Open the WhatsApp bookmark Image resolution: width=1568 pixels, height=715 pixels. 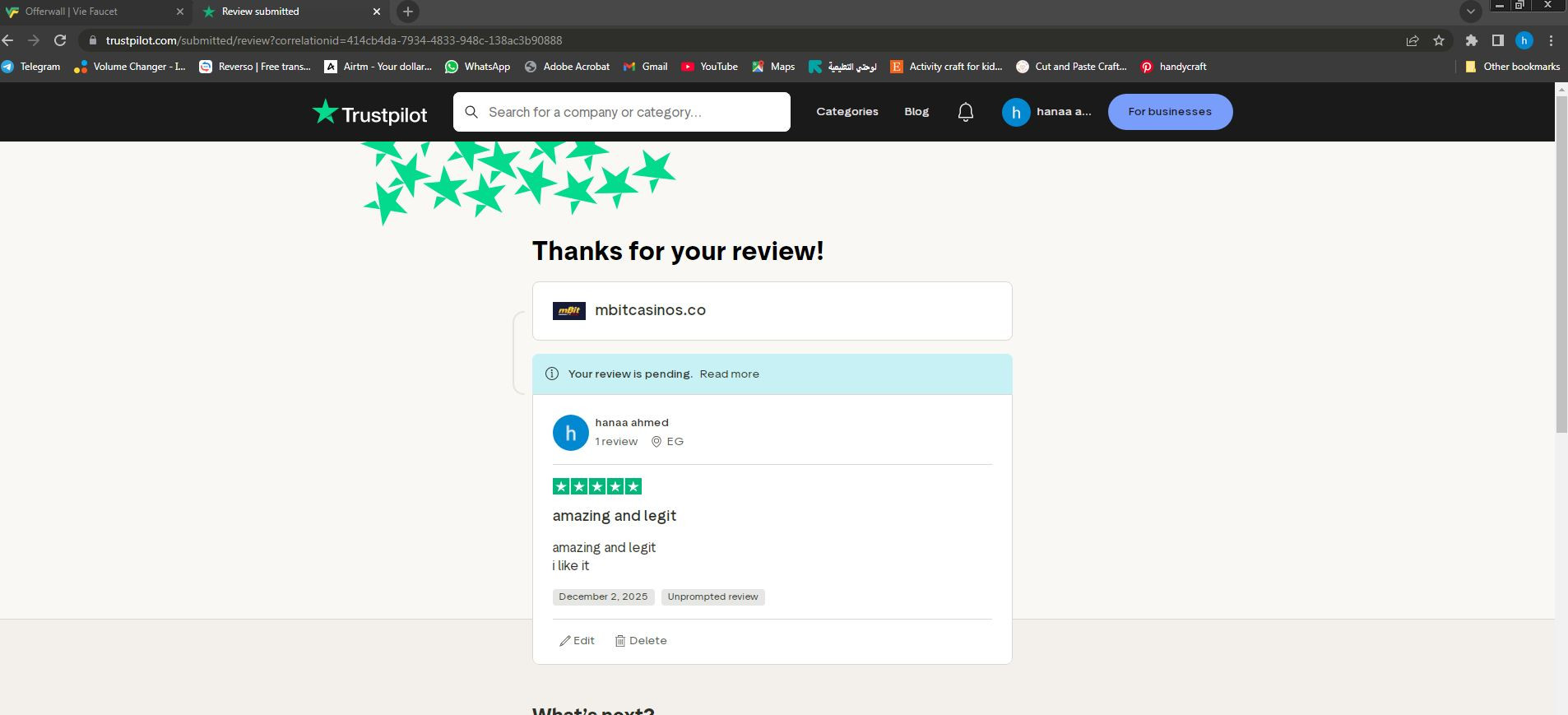pyautogui.click(x=478, y=67)
